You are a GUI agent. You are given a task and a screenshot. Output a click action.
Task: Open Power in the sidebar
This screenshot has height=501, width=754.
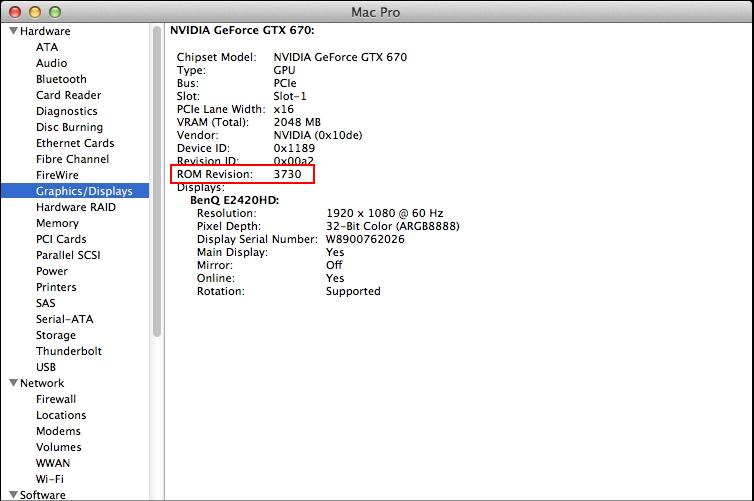(x=51, y=271)
